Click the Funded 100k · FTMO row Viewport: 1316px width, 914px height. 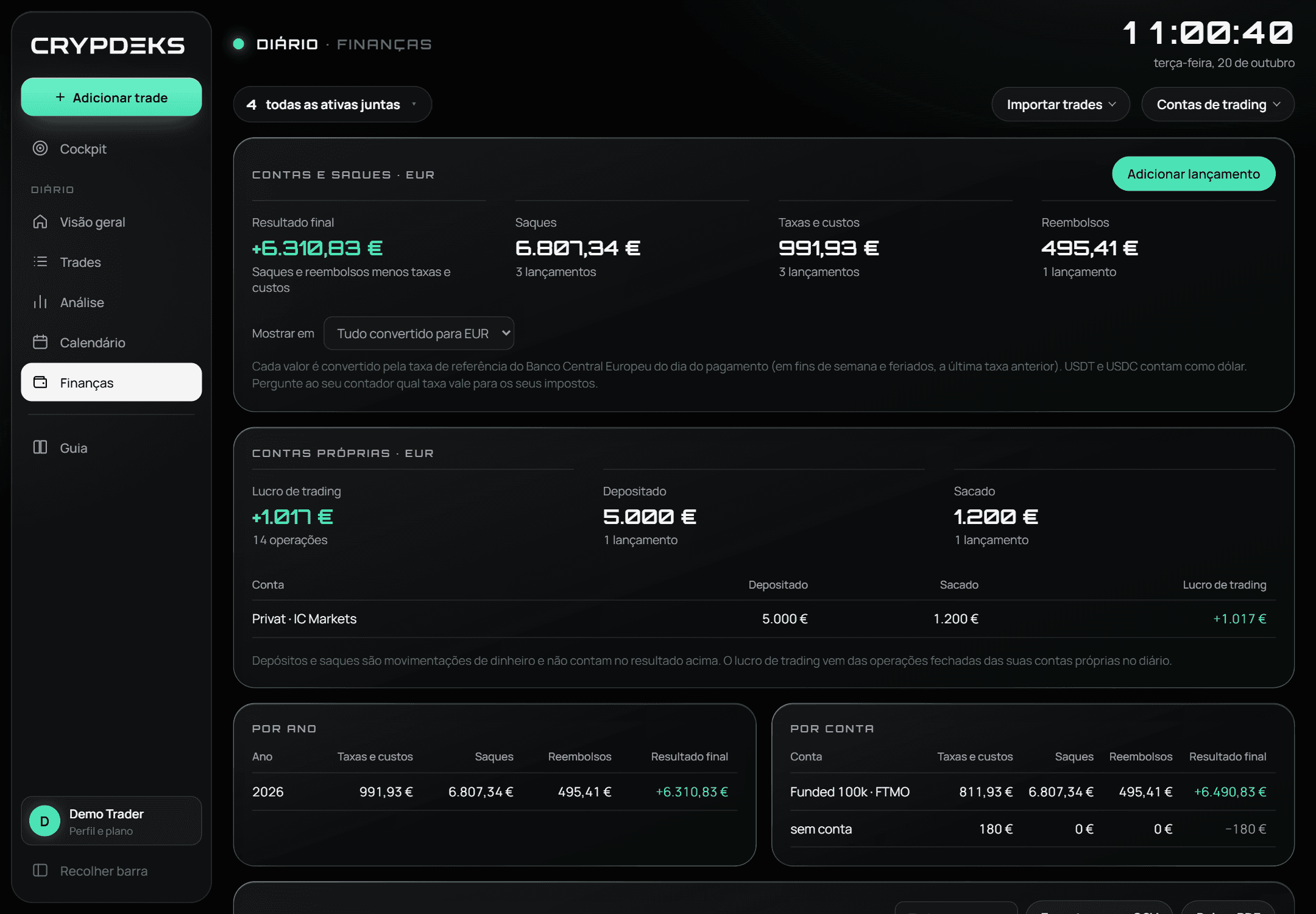click(x=1033, y=792)
